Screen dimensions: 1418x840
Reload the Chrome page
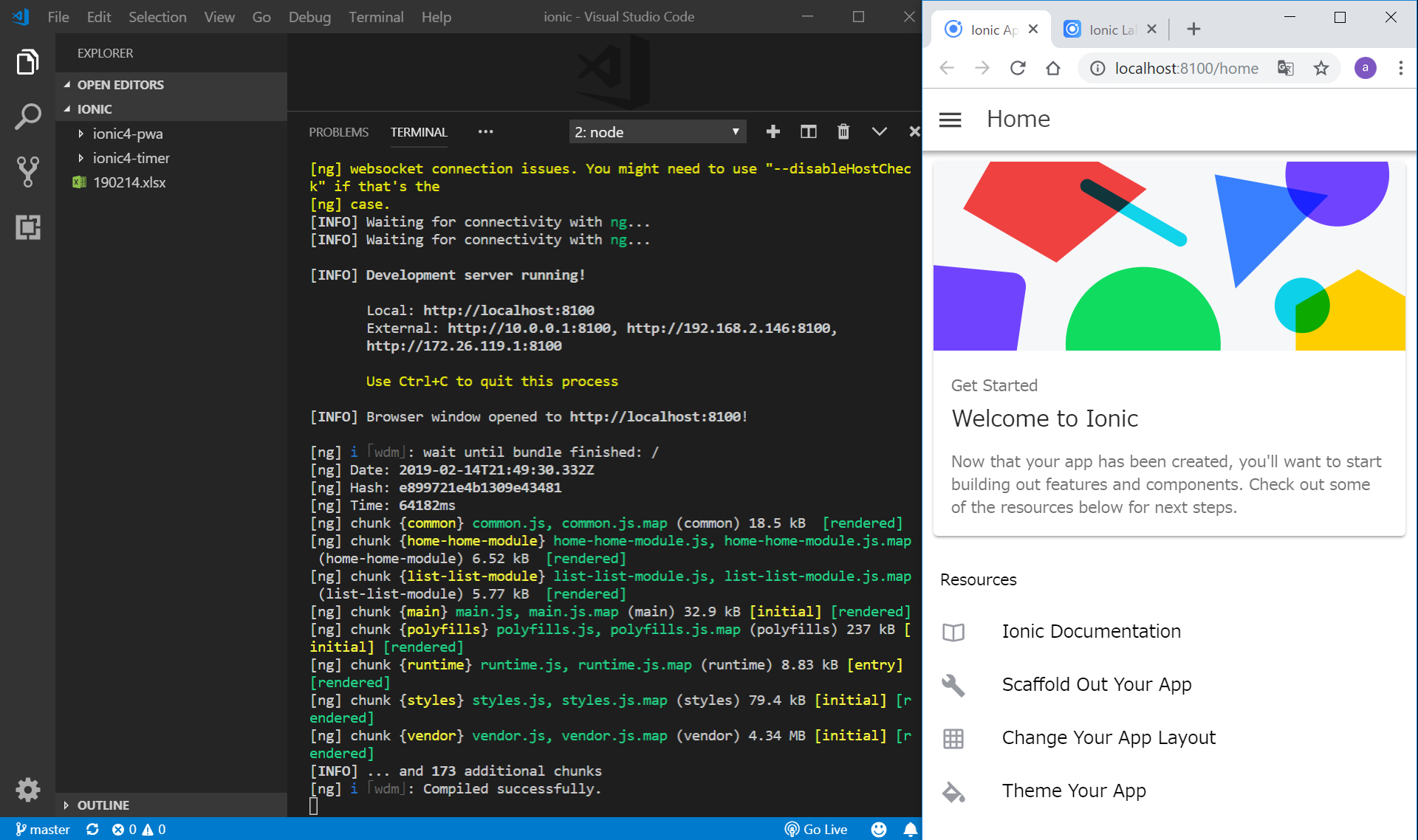[x=1017, y=68]
